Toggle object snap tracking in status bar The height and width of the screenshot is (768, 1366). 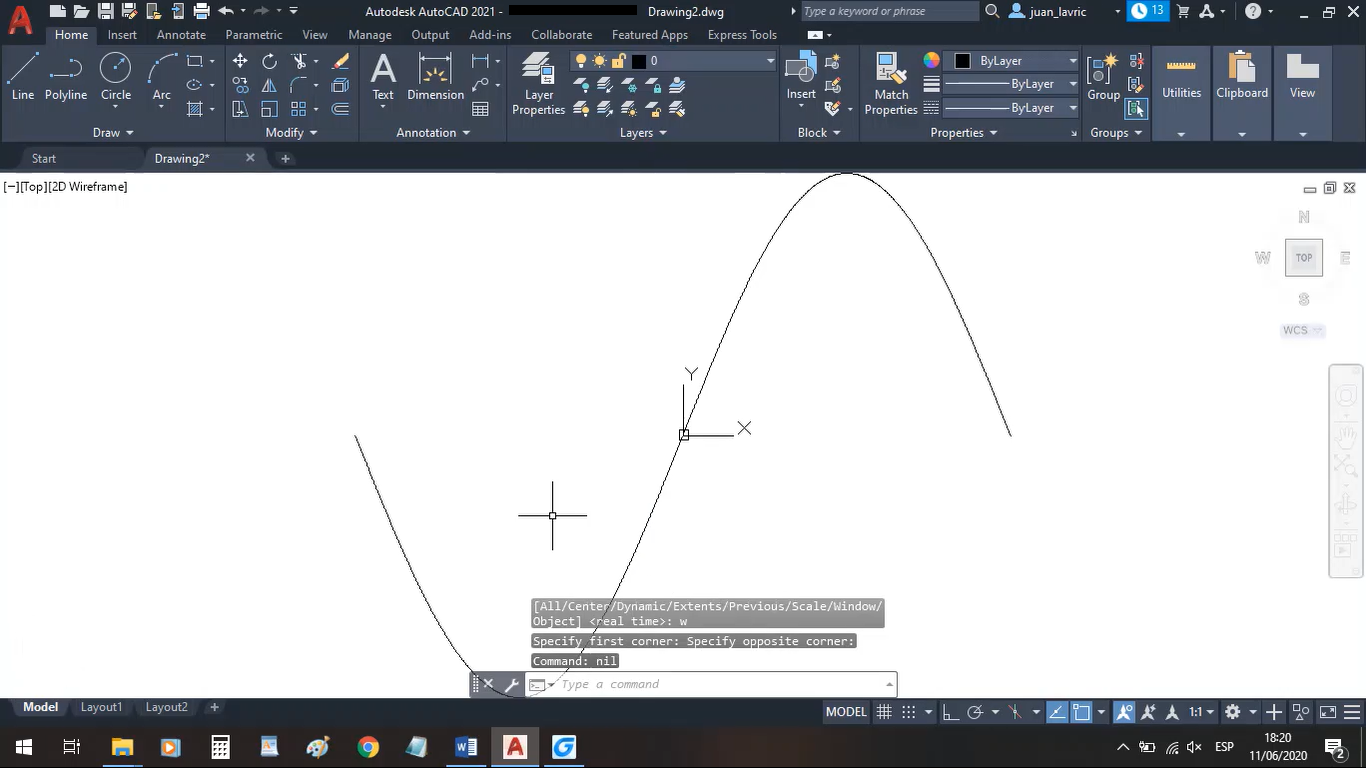click(1056, 712)
